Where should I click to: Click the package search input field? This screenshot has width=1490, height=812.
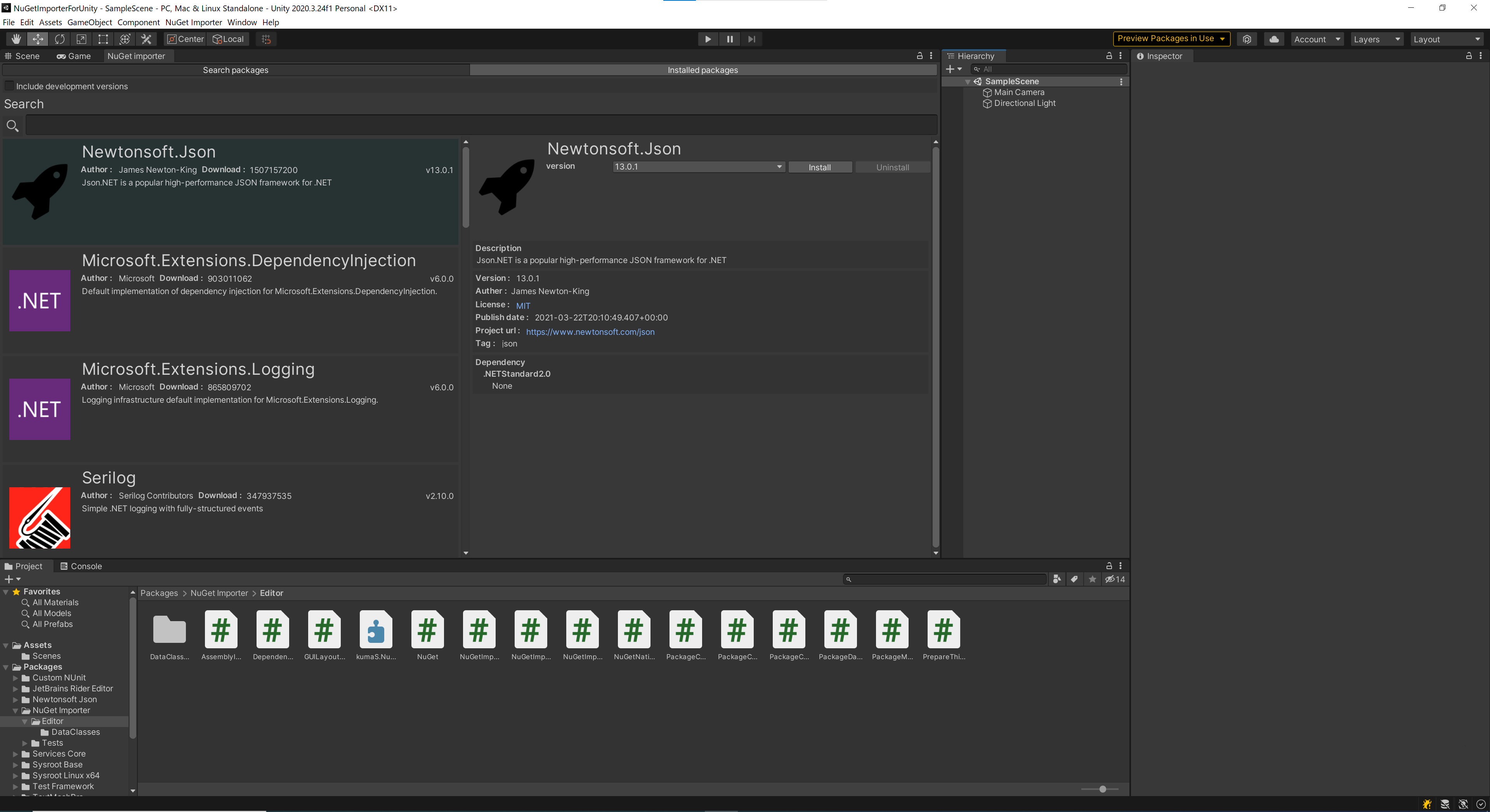480,125
